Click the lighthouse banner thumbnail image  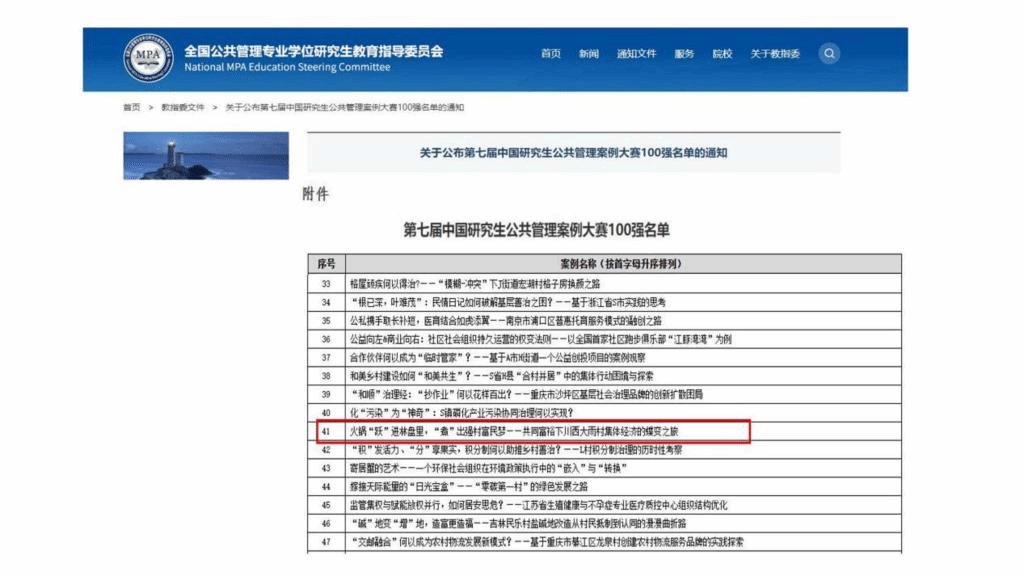click(x=206, y=155)
